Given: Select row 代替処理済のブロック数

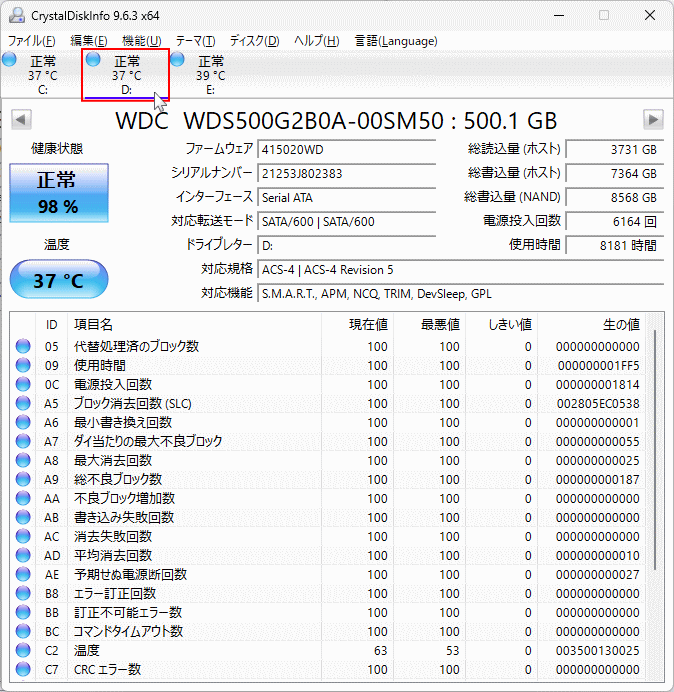Looking at the screenshot, I should pos(328,346).
